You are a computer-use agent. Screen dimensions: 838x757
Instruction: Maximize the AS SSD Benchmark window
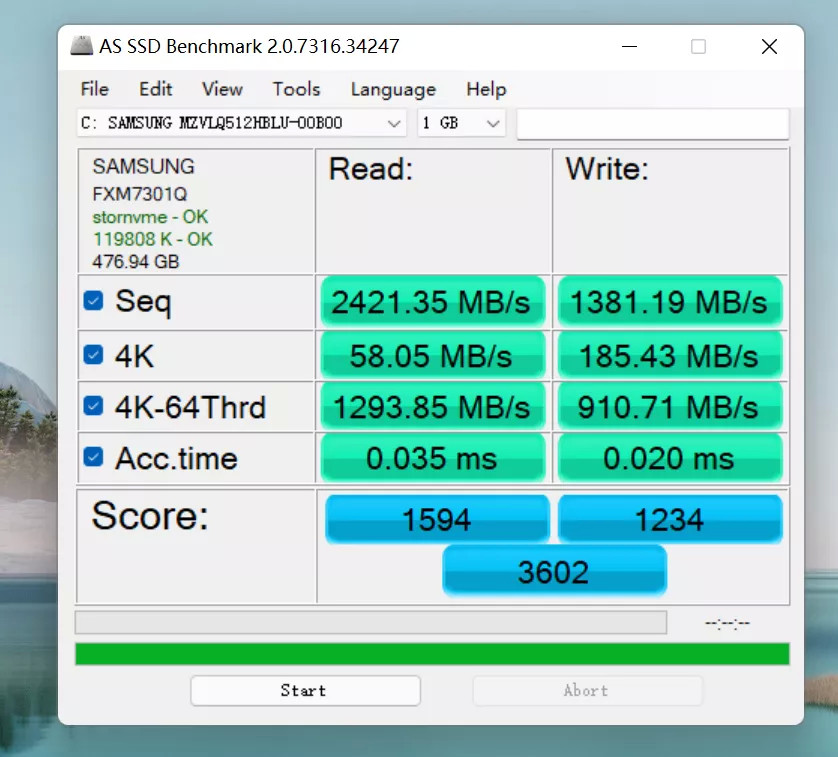[698, 47]
